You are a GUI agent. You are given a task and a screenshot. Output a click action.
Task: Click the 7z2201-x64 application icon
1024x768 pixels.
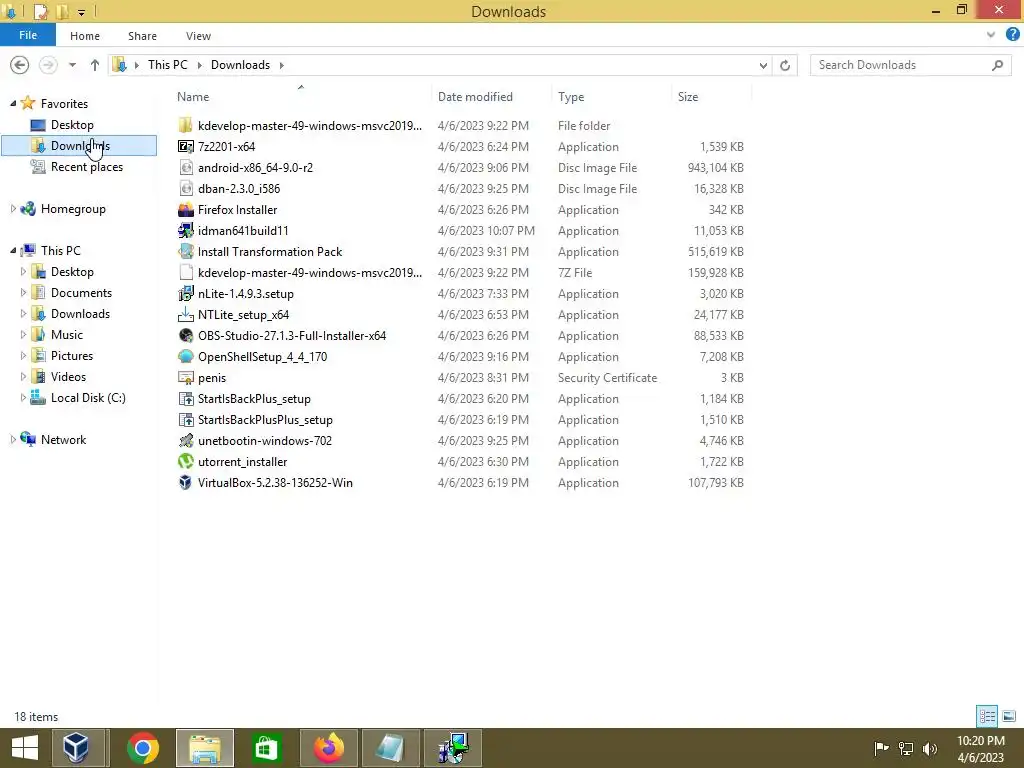point(185,146)
